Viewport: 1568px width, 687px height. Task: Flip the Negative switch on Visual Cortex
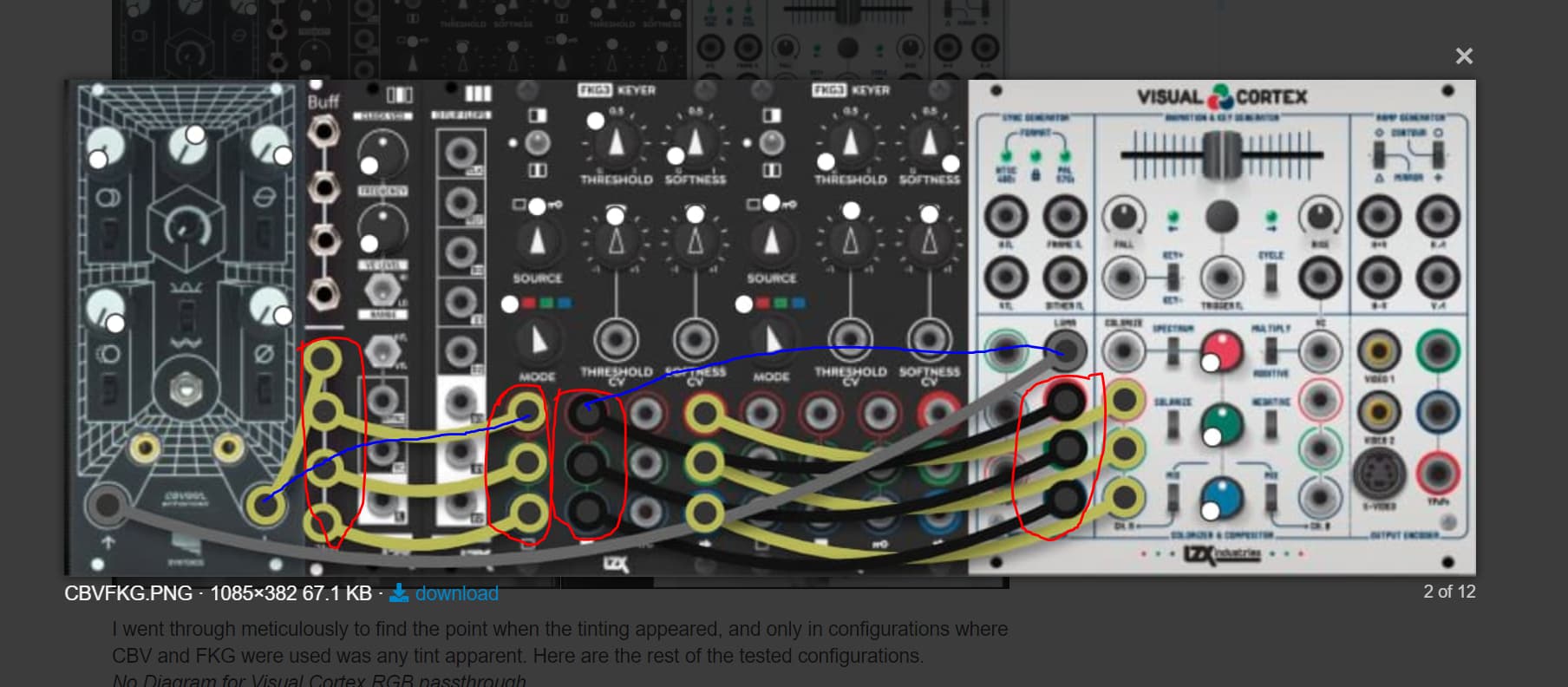(1271, 424)
